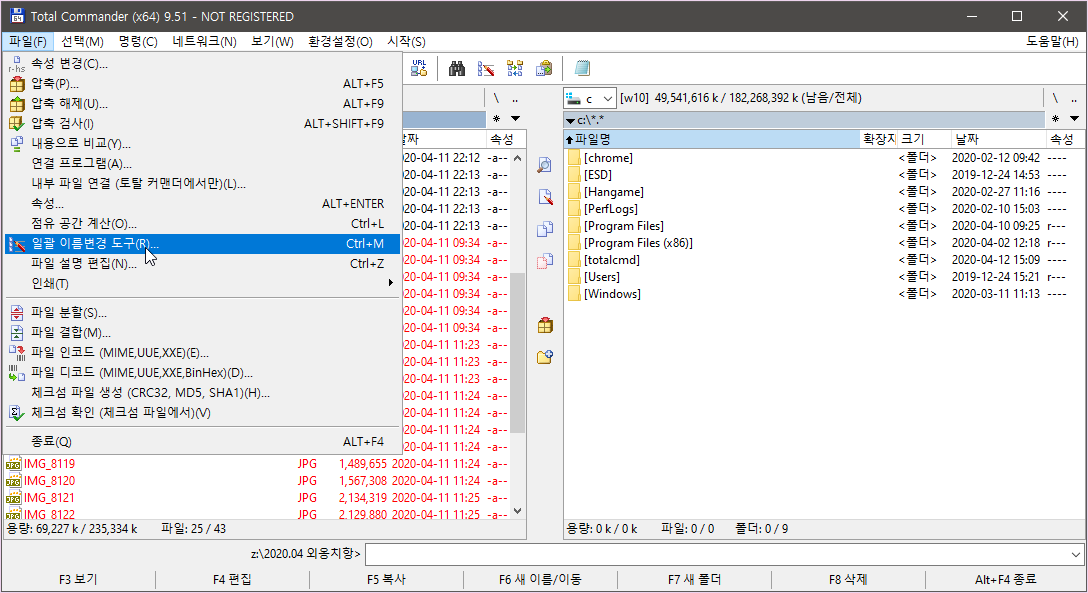
Task: Open the multi-rename tool toolbar icon
Action: coord(486,68)
